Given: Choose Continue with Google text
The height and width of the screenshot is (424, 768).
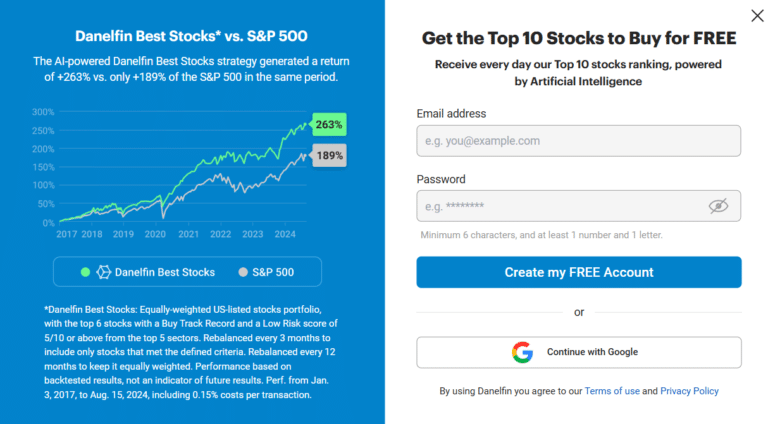Looking at the screenshot, I should click(592, 352).
